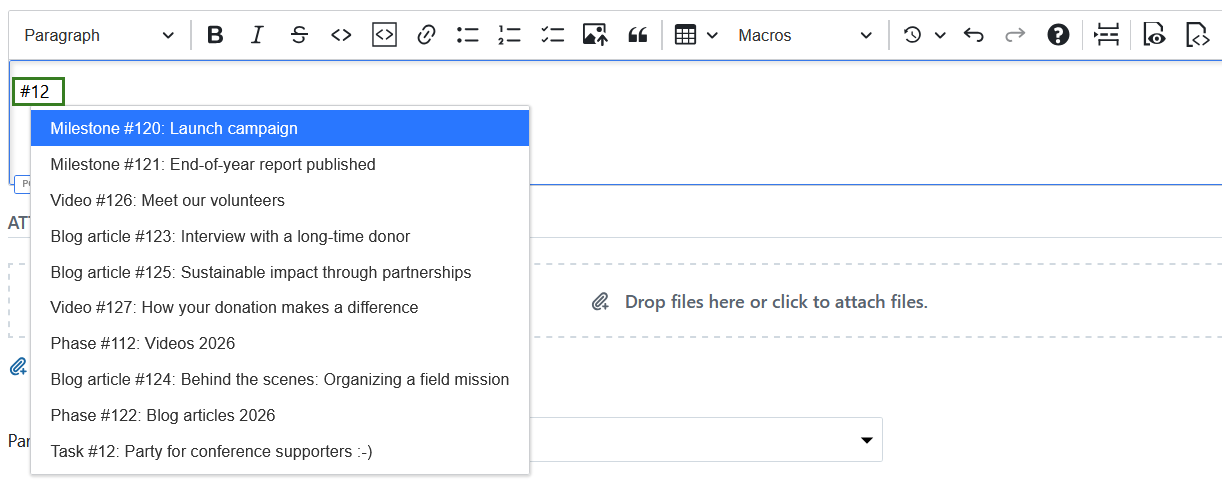Open the formatting help
The width and height of the screenshot is (1222, 485).
click(1058, 35)
